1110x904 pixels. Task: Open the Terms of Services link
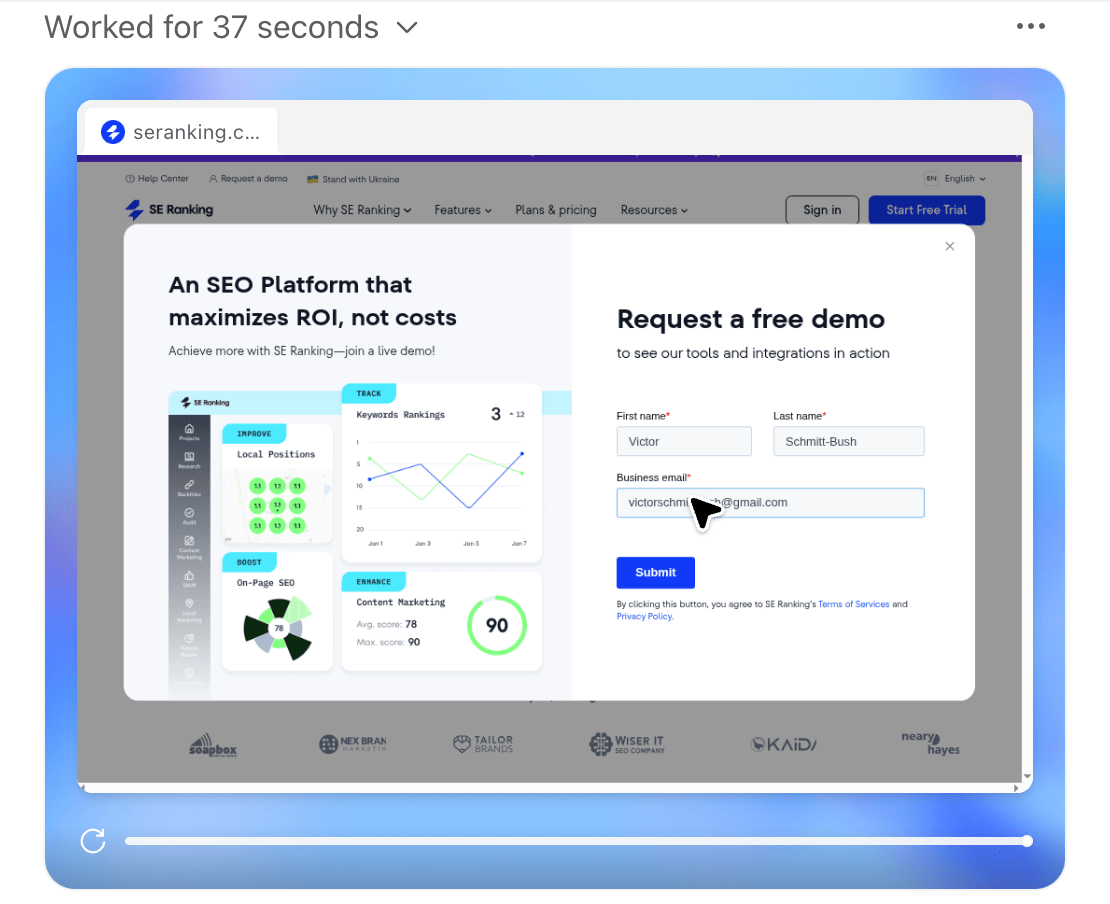pos(854,604)
